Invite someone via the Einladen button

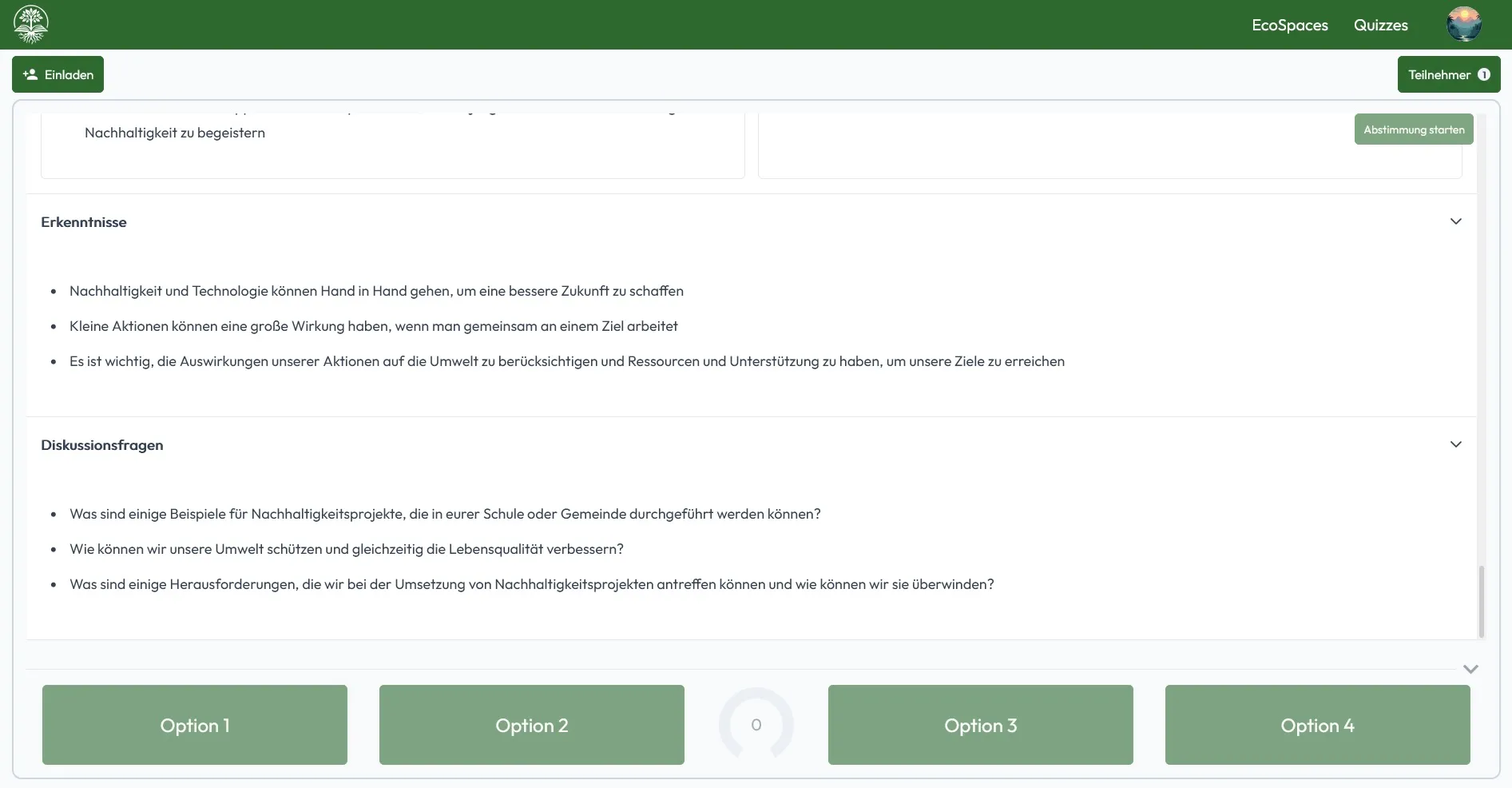tap(58, 74)
